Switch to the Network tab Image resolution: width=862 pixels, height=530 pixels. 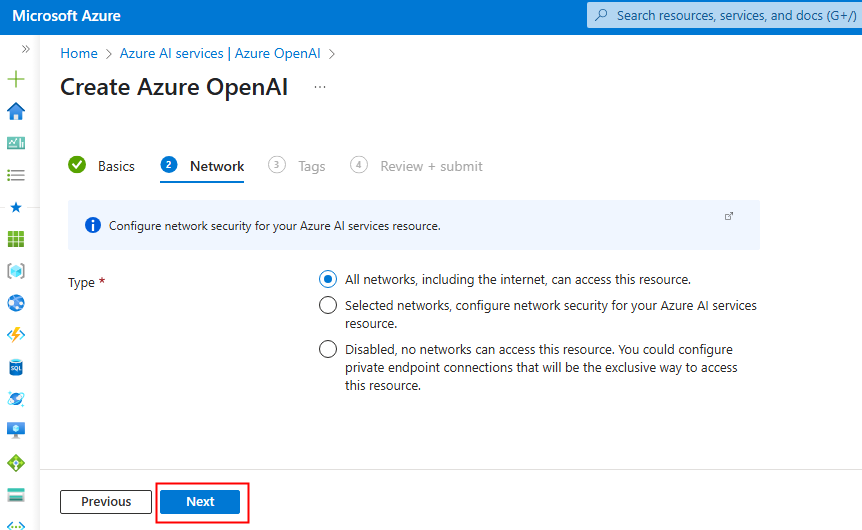[x=202, y=167]
